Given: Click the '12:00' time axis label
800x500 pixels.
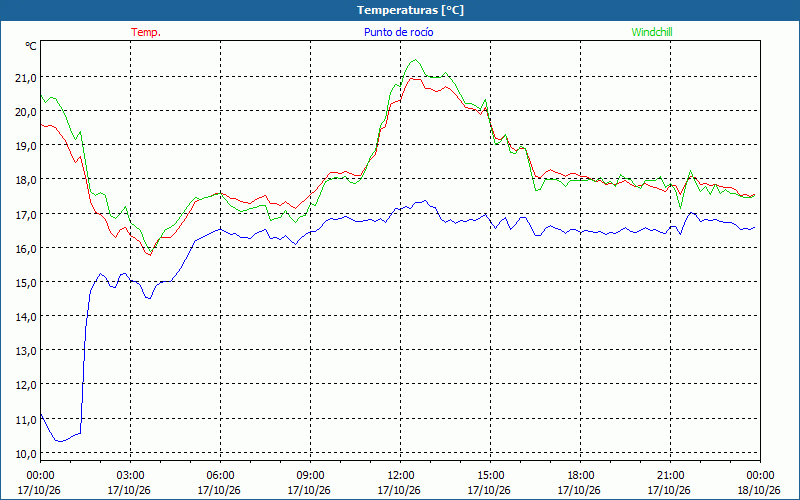Looking at the screenshot, I should coord(401,476).
